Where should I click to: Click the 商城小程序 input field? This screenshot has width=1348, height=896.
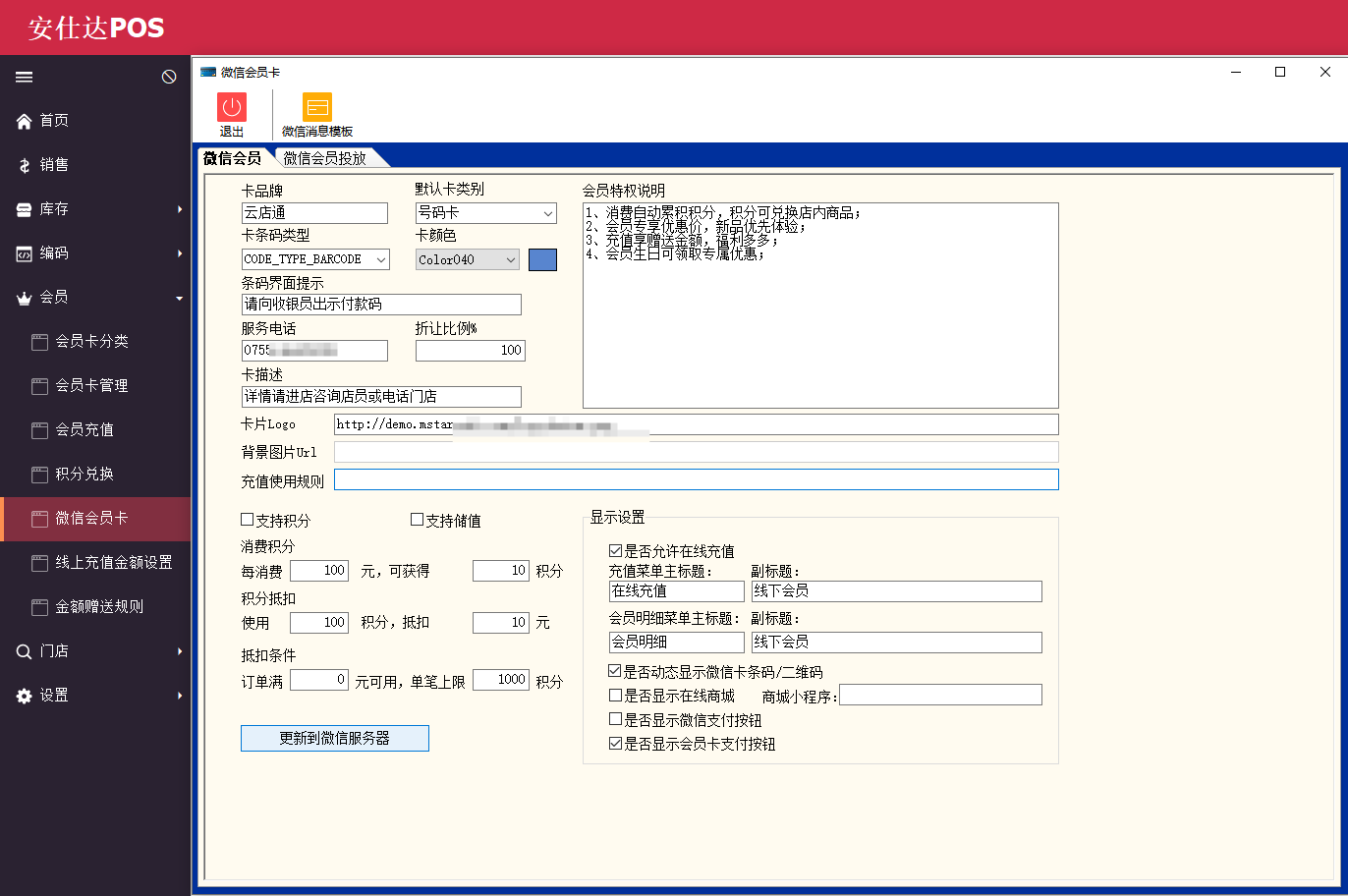tap(940, 696)
